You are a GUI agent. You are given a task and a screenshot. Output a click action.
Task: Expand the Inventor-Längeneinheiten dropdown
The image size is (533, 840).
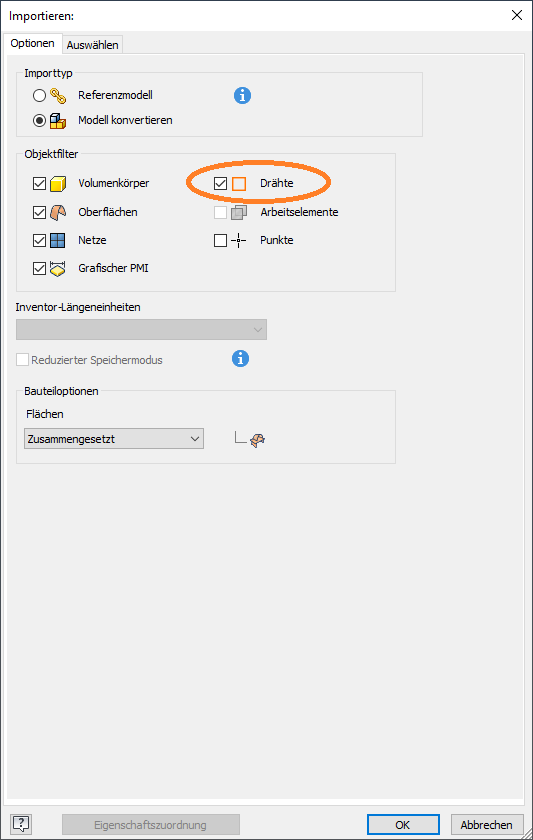pyautogui.click(x=141, y=329)
